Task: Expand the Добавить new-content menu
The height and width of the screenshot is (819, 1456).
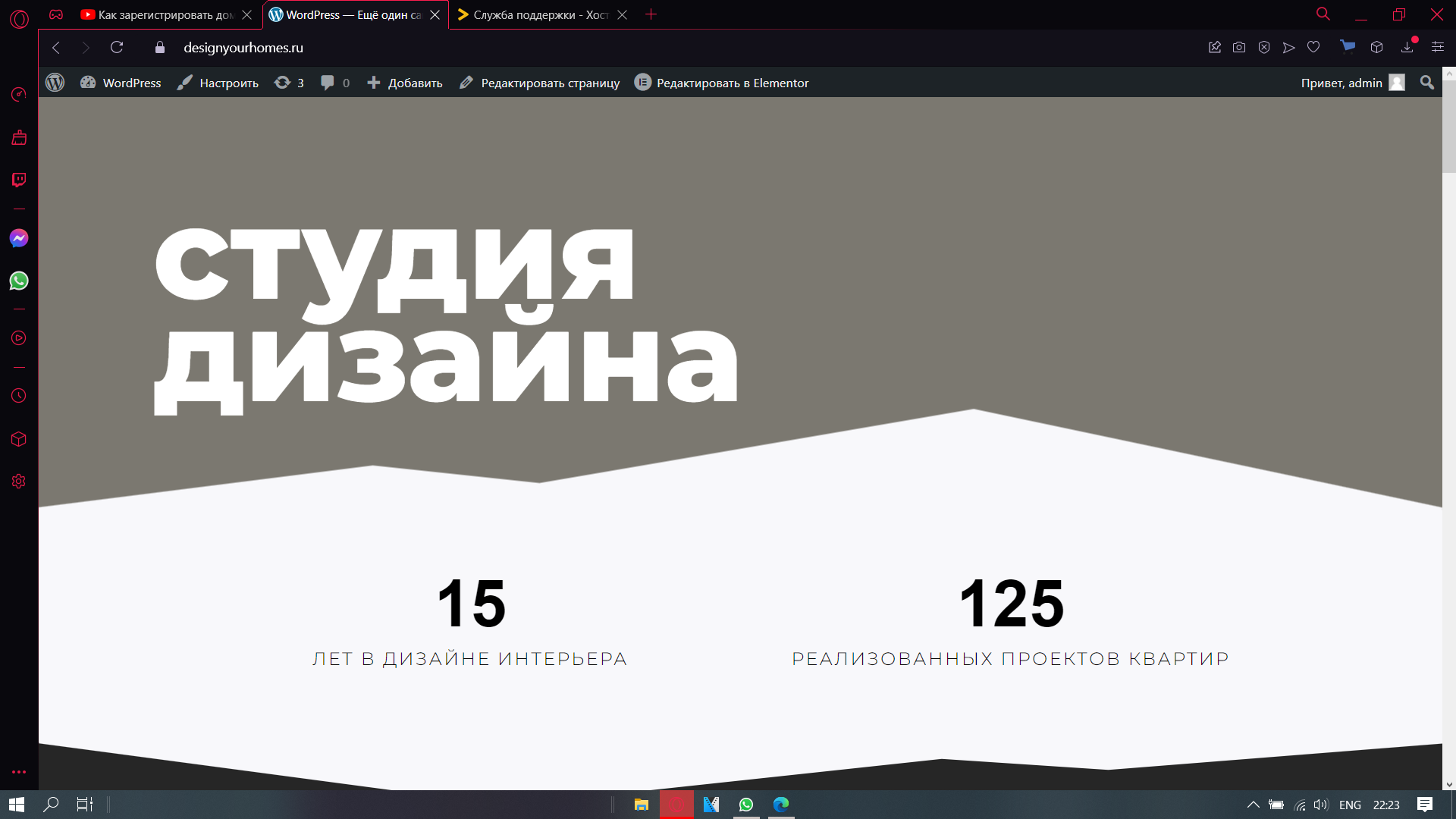Action: 405,83
